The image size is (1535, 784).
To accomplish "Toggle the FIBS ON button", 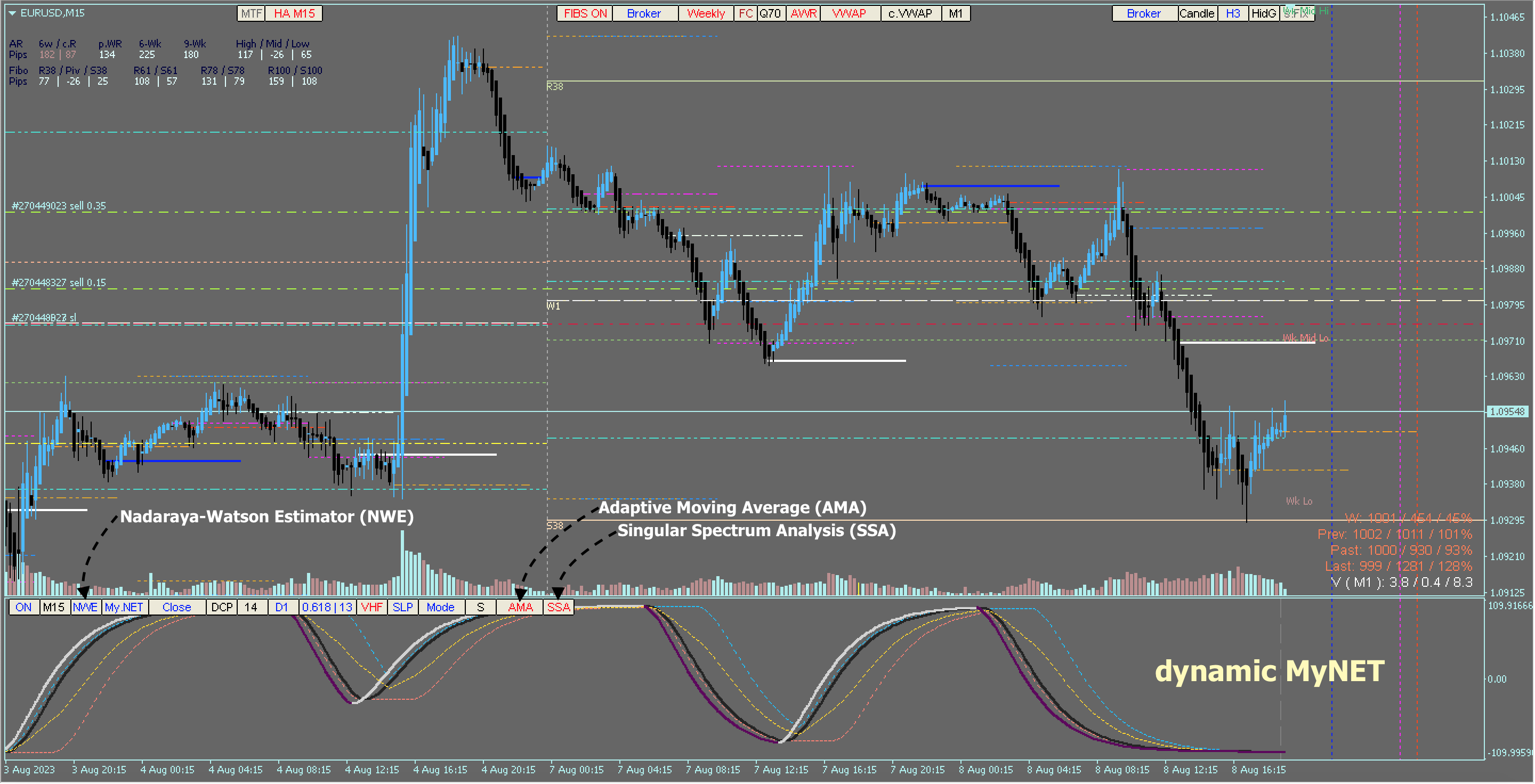I will (x=585, y=13).
